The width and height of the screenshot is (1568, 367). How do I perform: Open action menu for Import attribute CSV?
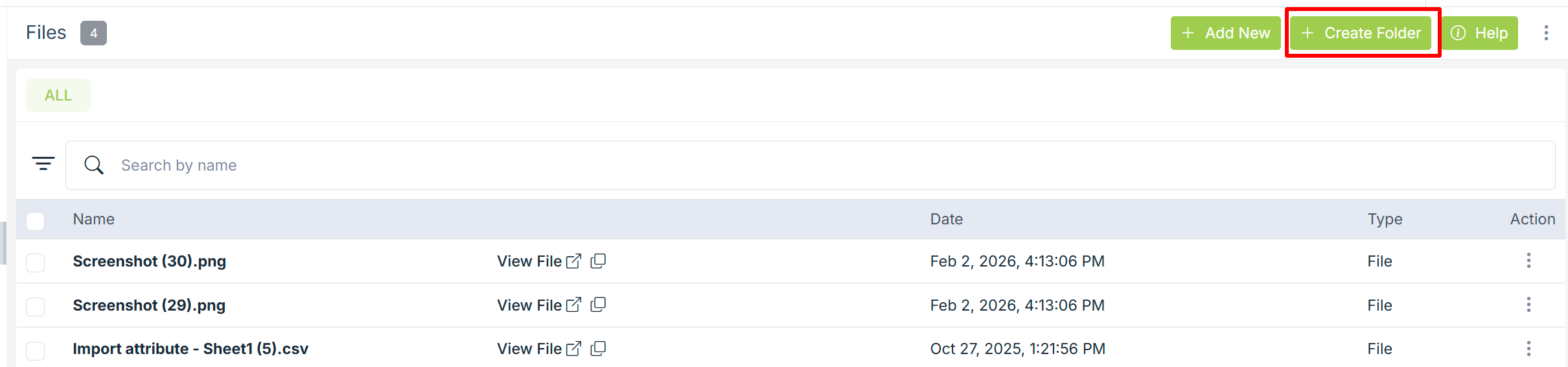point(1528,349)
